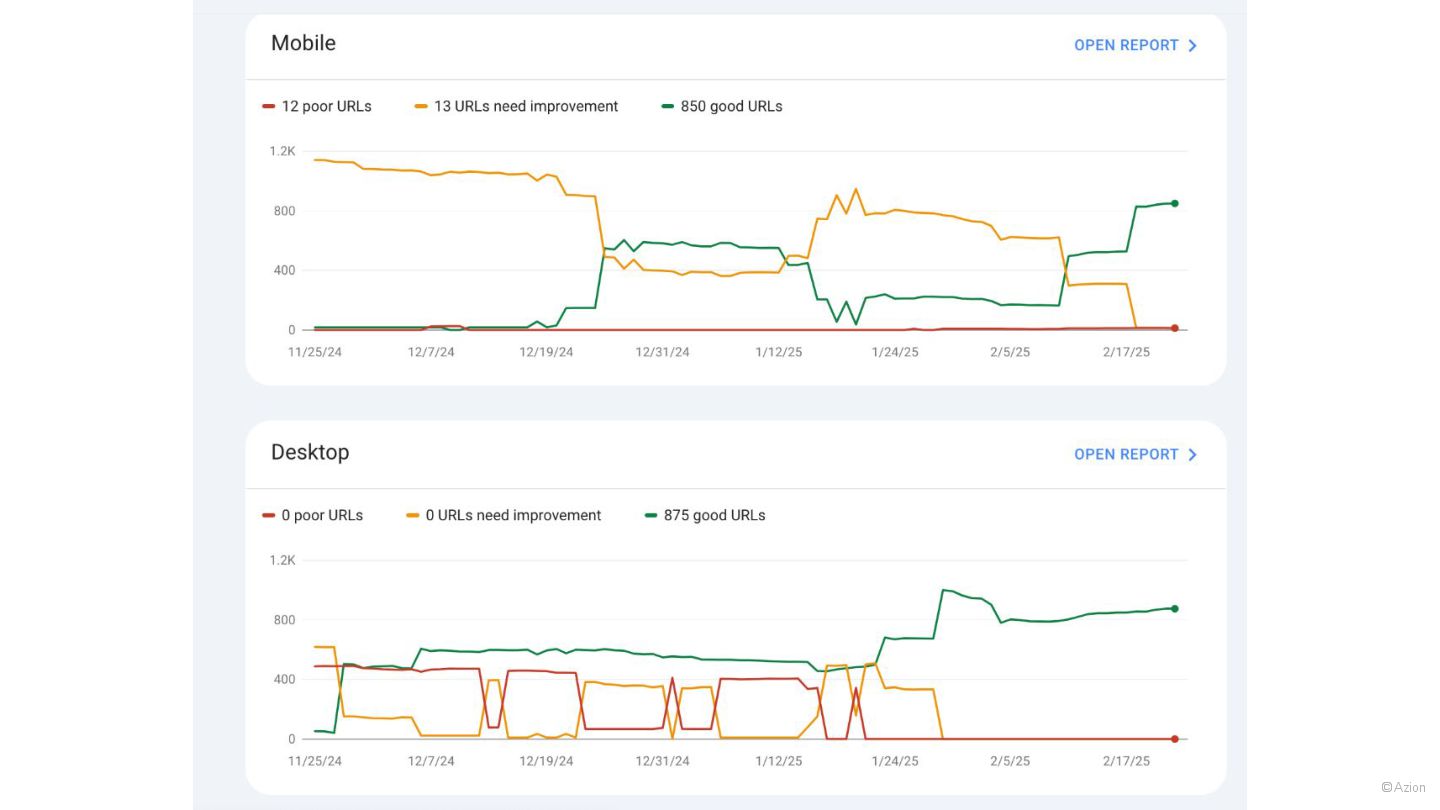Click the red endpoint dot on Mobile chart
Screen dimensions: 1440x810
[1175, 328]
